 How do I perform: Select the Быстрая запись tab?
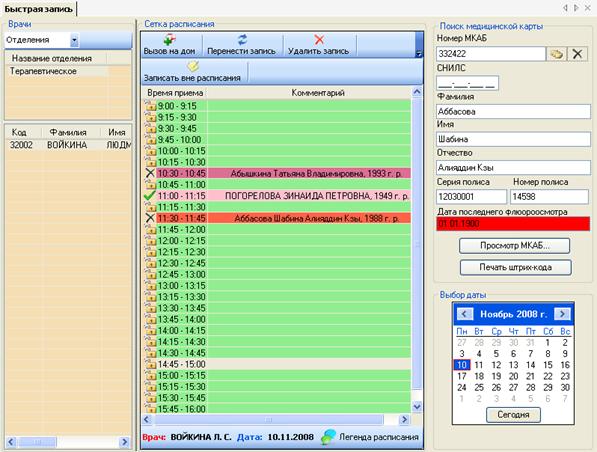point(38,9)
